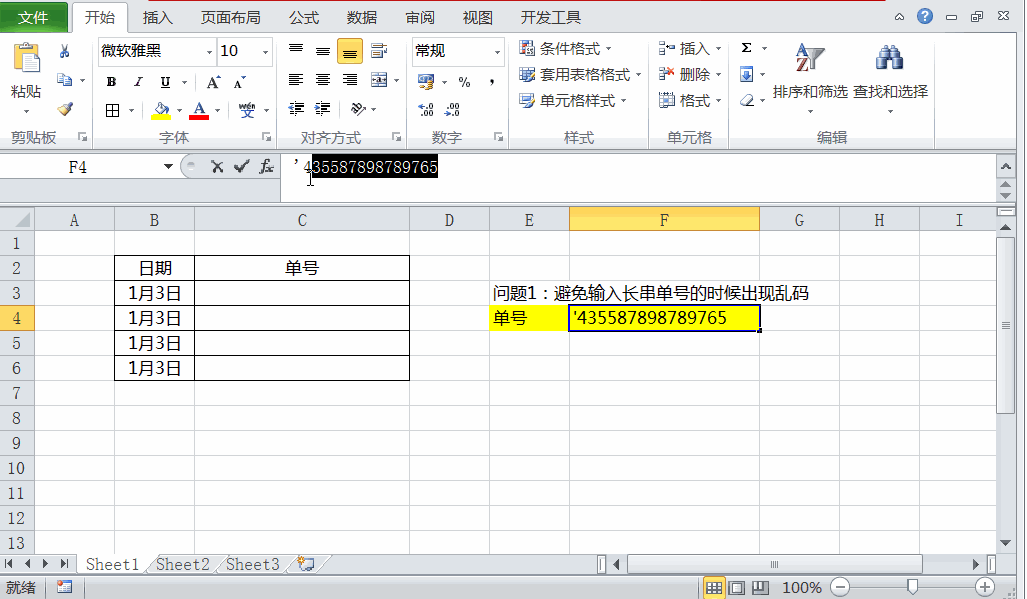Viewport: 1027px width, 599px height.
Task: Click the Insert Function fx icon
Action: 266,168
